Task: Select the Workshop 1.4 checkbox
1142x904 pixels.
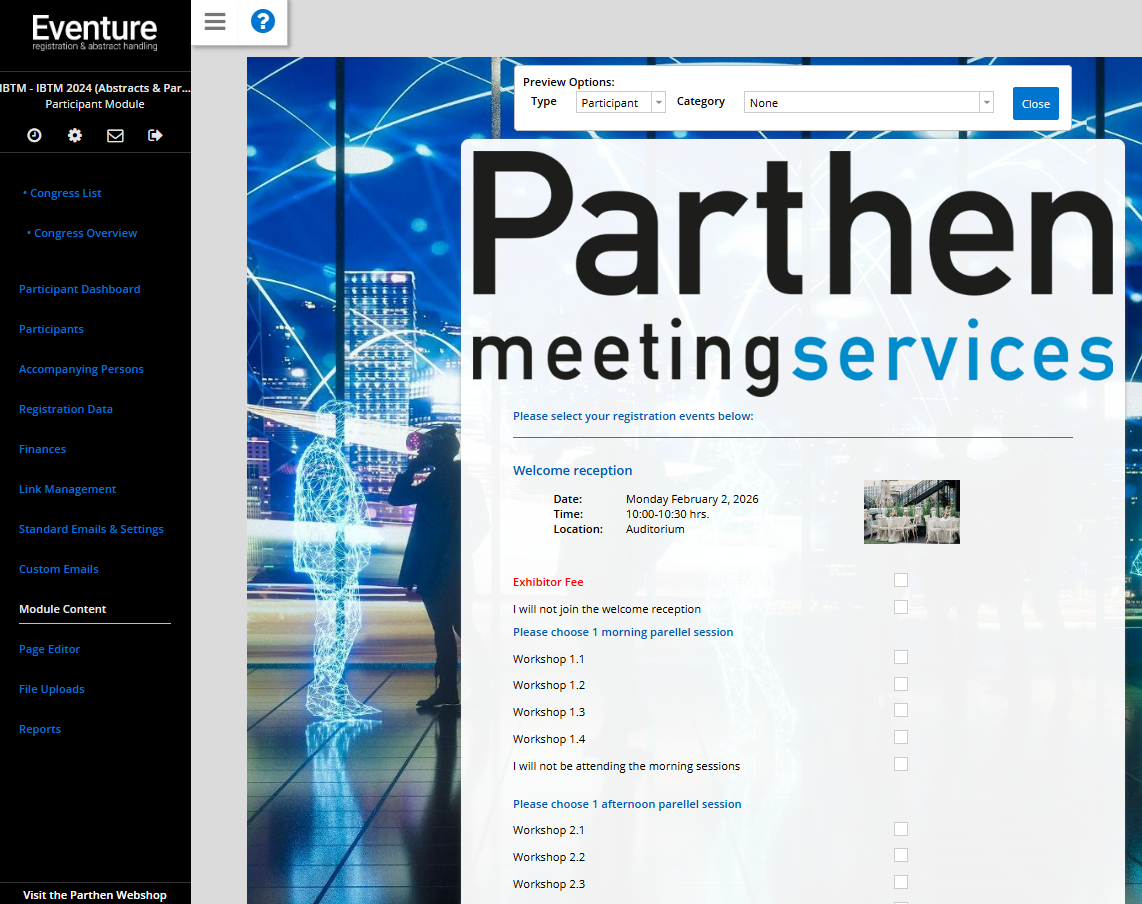Action: tap(901, 737)
